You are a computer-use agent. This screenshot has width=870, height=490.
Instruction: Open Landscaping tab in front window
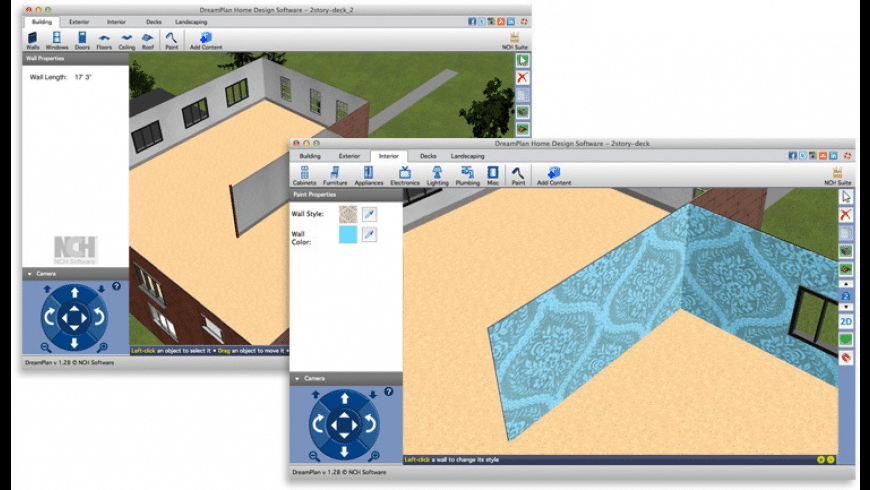point(467,156)
